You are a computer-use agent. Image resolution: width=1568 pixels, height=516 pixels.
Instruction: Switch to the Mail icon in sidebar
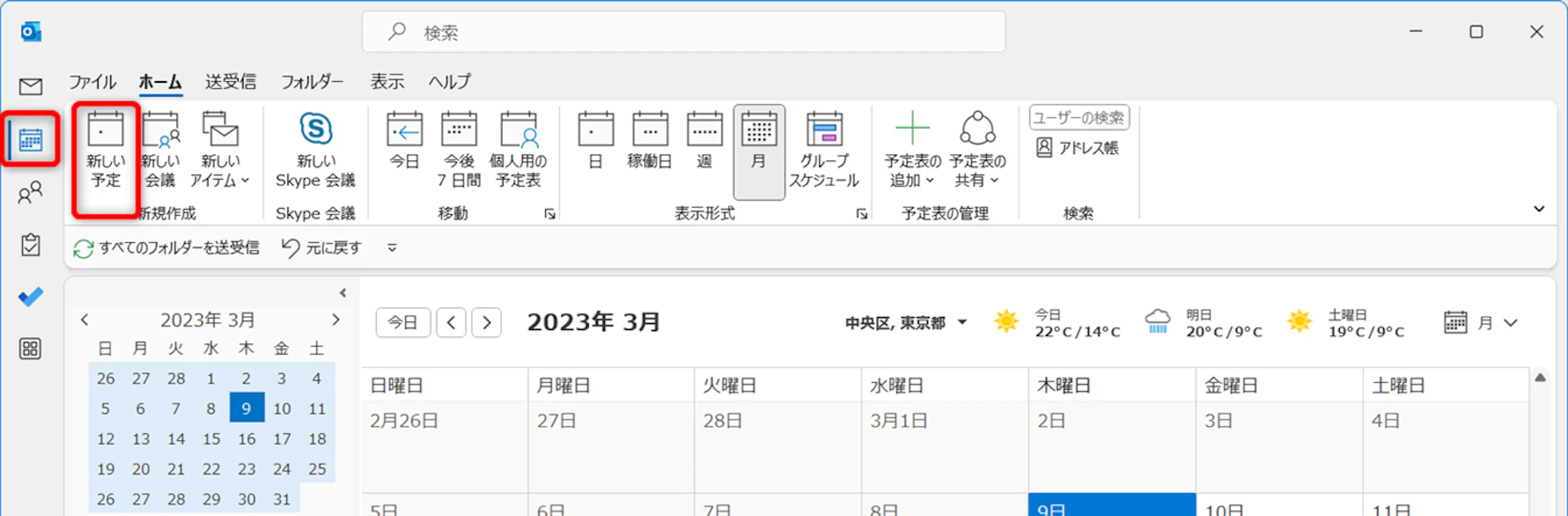point(31,87)
